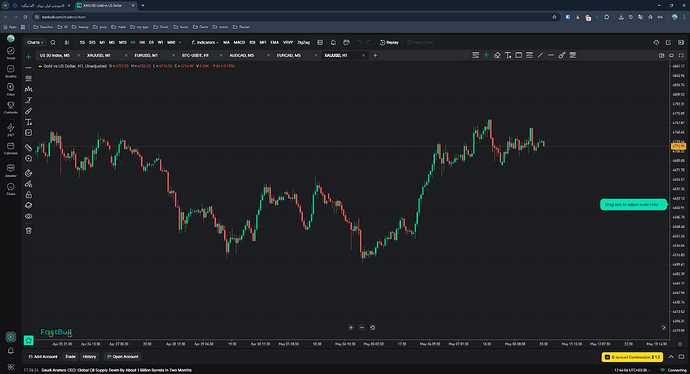This screenshot has width=690, height=374.
Task: Toggle lock all drawings
Action: point(29,194)
